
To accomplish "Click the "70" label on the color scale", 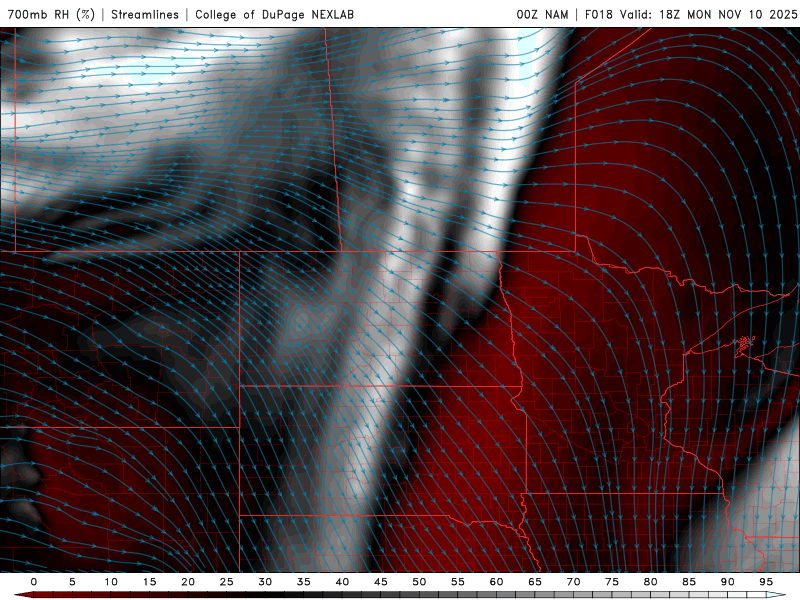I will point(573,582).
